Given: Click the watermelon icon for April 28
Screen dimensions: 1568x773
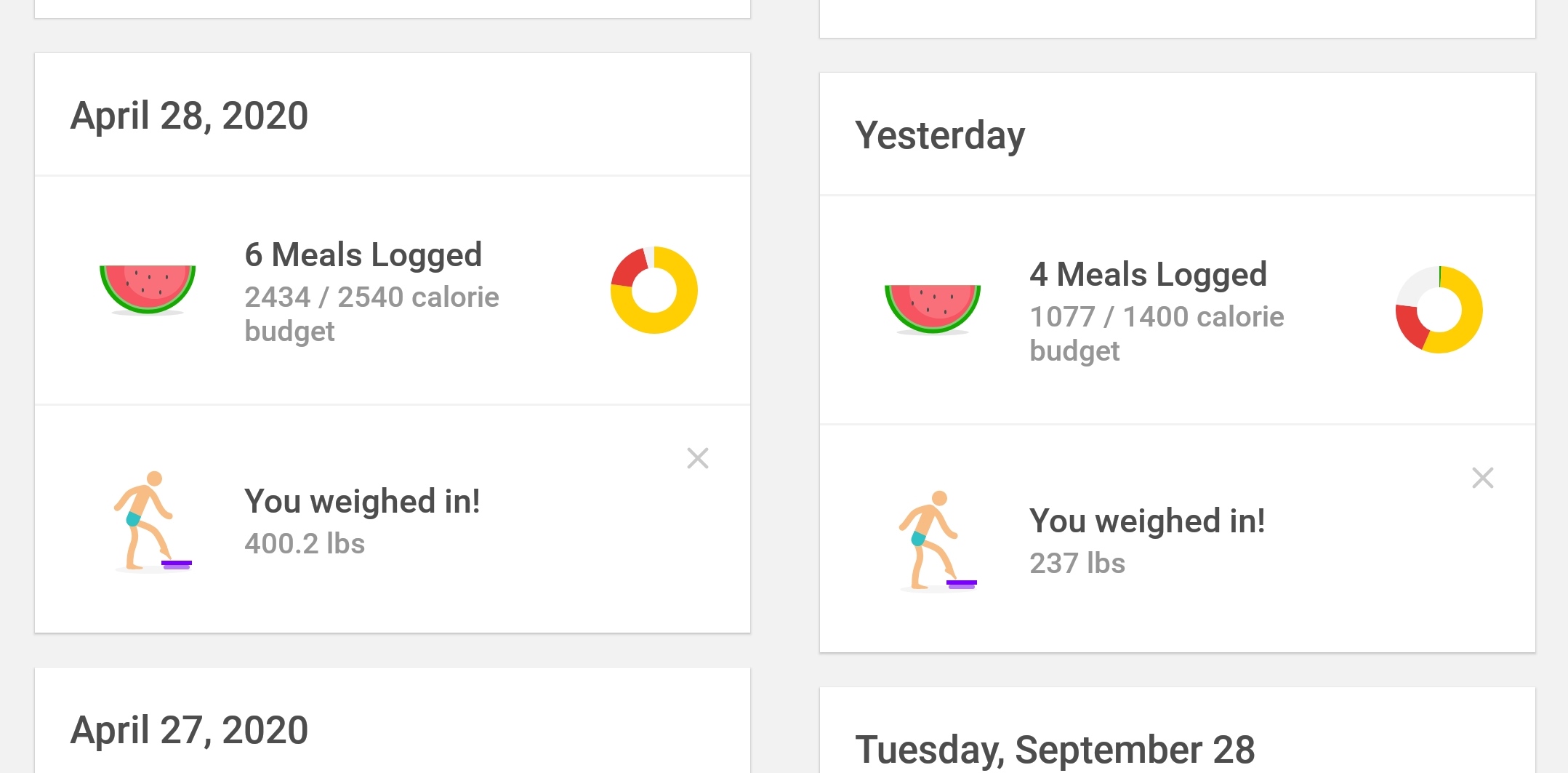Looking at the screenshot, I should point(148,289).
